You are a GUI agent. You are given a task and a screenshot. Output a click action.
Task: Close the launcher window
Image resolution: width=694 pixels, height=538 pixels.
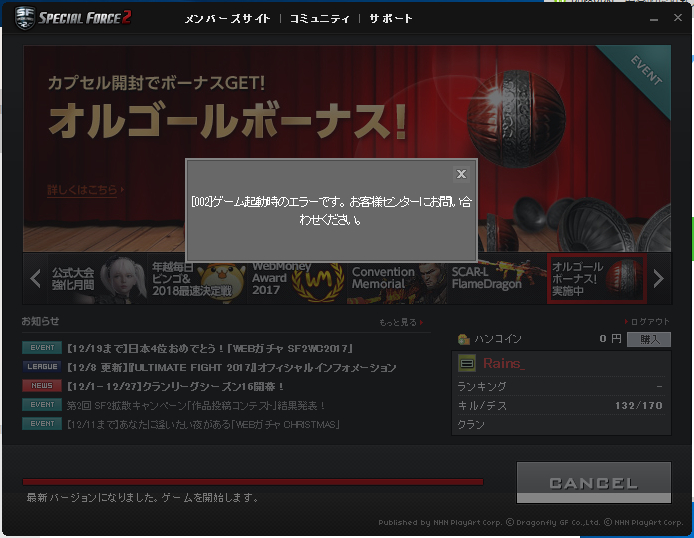[x=678, y=18]
